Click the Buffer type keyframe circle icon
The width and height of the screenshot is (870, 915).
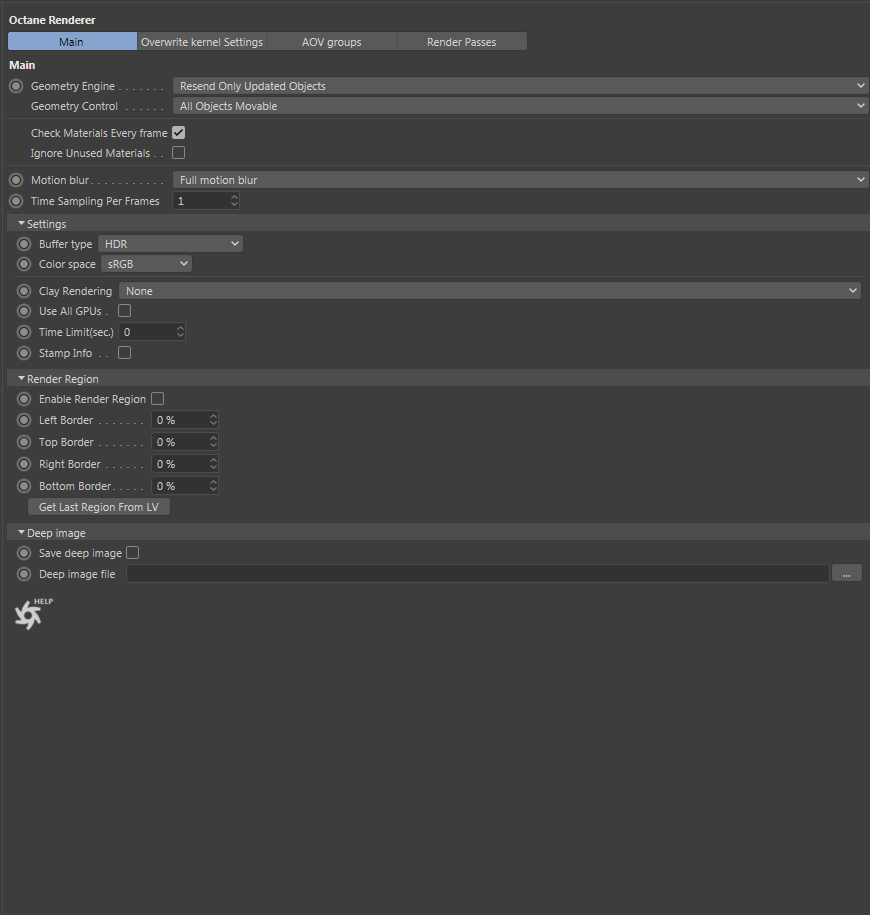(24, 244)
